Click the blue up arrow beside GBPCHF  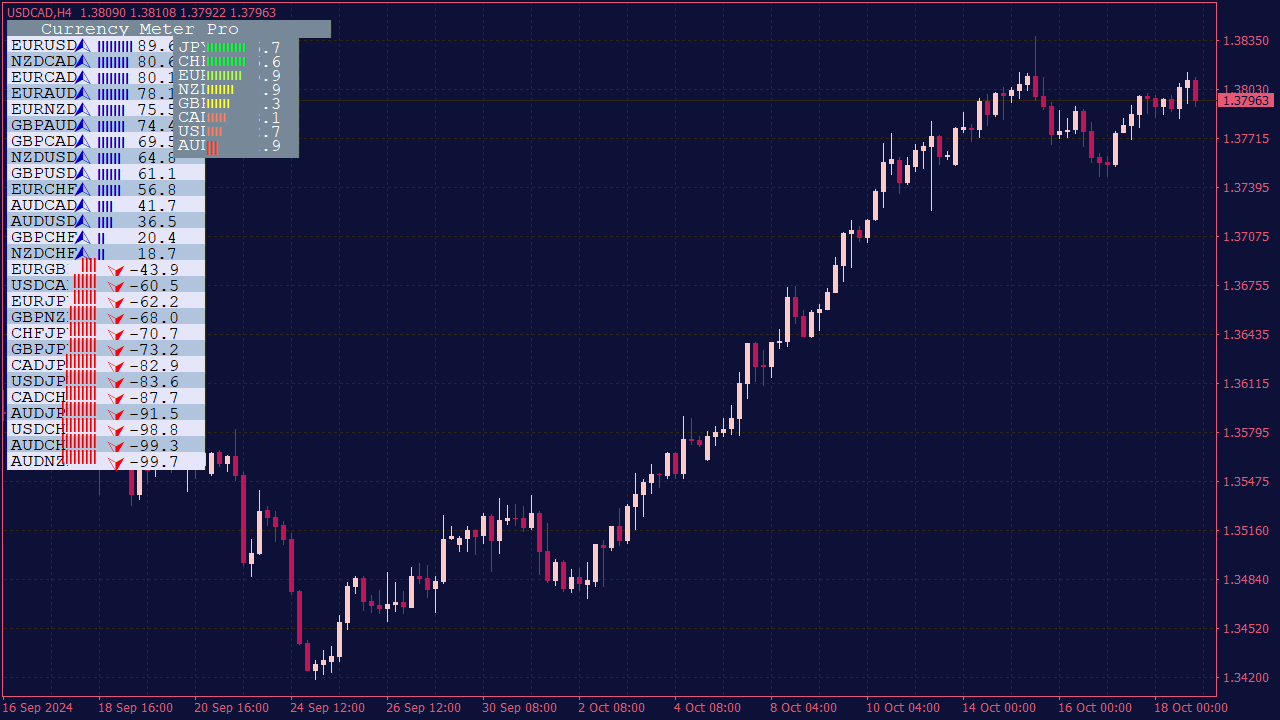click(84, 238)
